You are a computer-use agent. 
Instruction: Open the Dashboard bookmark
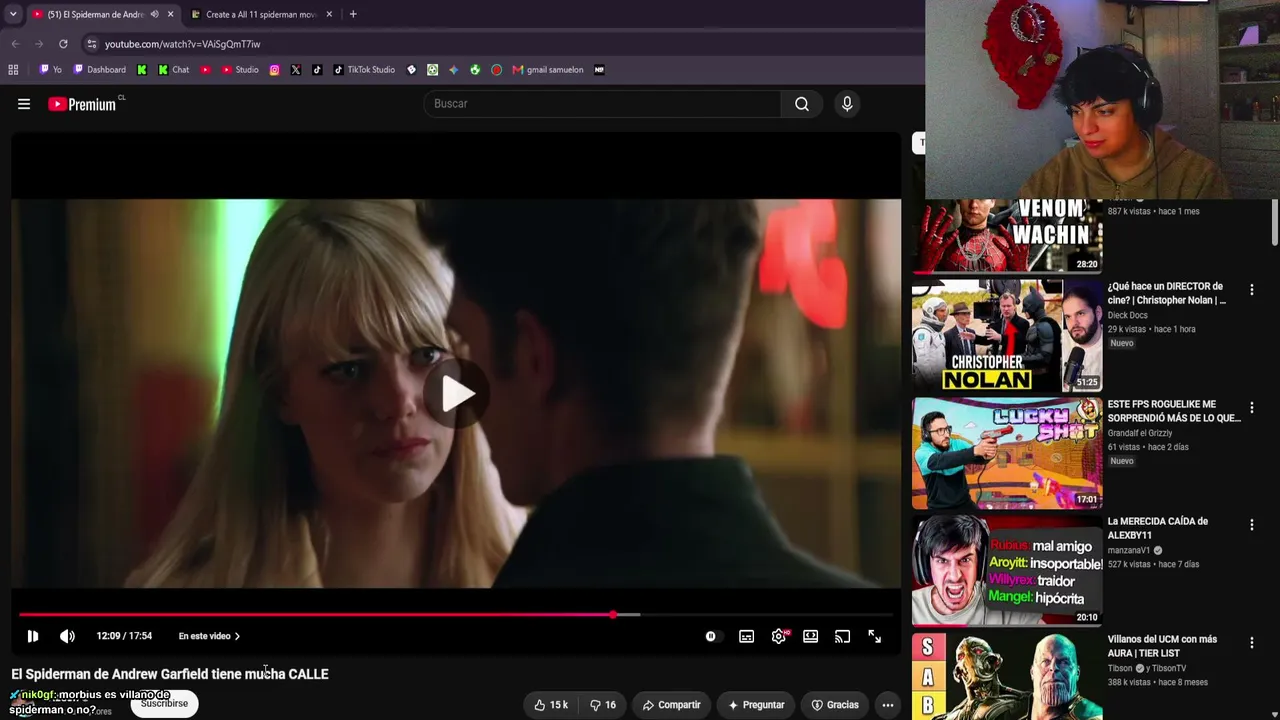100,70
